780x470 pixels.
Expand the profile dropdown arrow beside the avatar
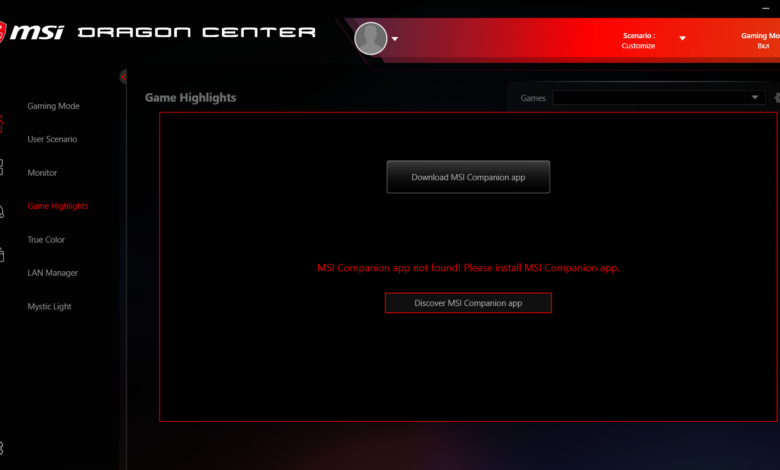click(x=394, y=39)
